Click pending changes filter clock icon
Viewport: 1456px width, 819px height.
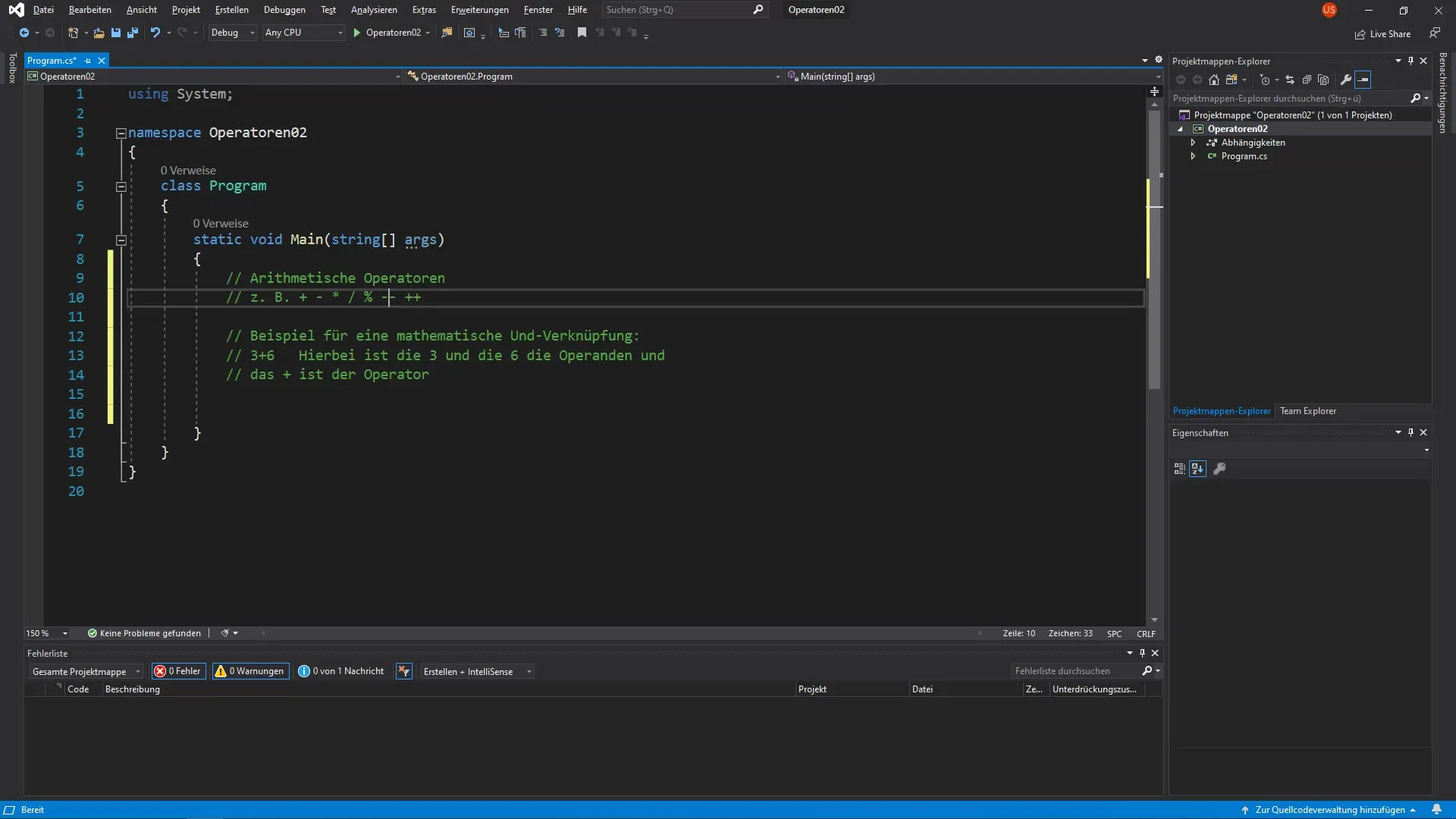coord(1264,80)
